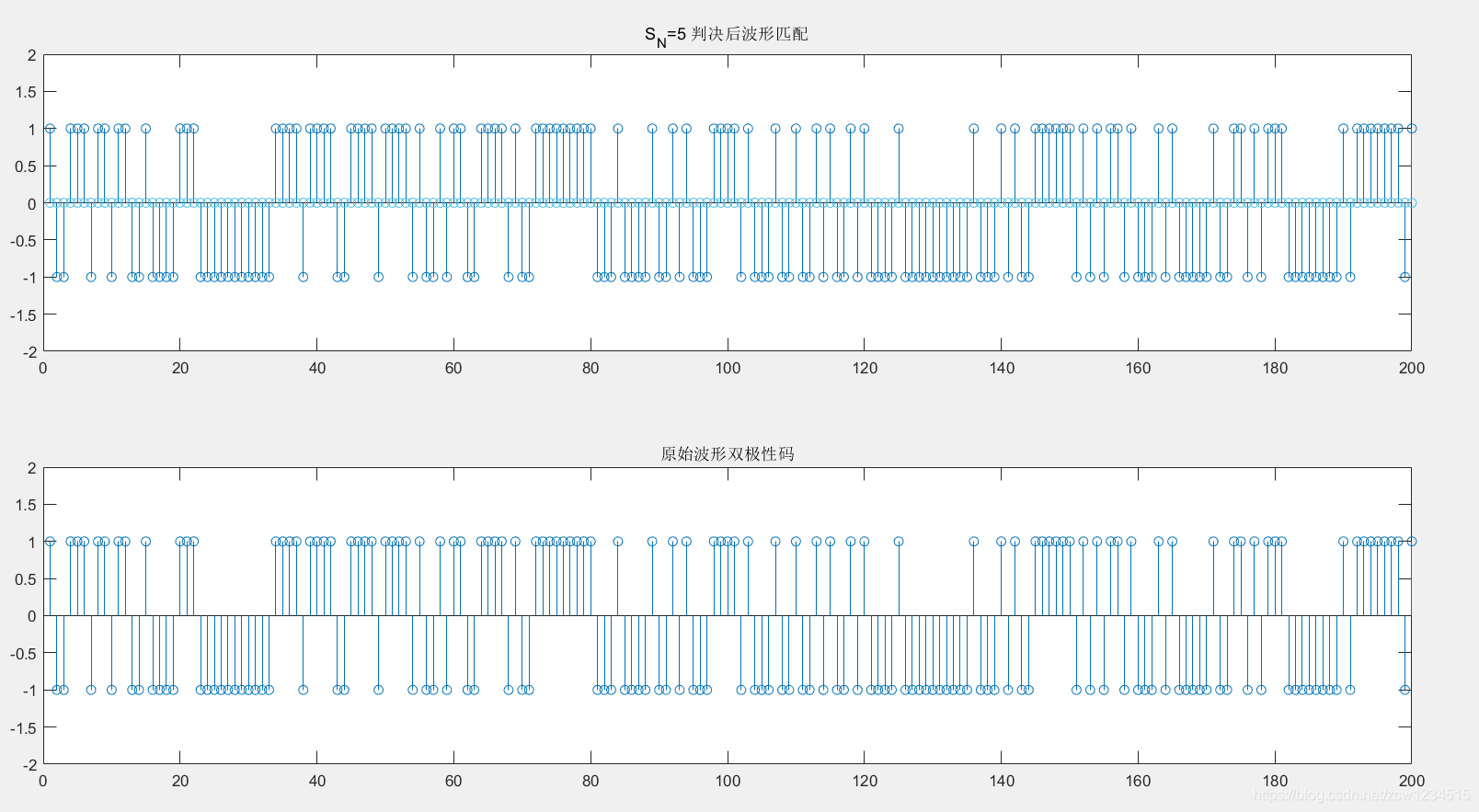This screenshot has width=1479, height=812.
Task: Click x-axis tick label '180' on top plot
Action: click(x=1275, y=368)
